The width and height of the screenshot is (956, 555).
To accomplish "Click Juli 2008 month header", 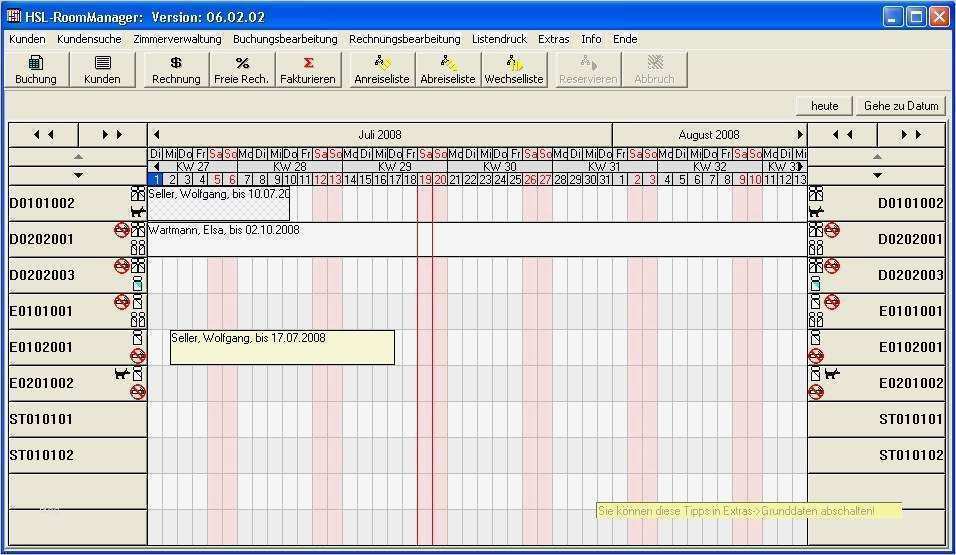I will pyautogui.click(x=380, y=135).
